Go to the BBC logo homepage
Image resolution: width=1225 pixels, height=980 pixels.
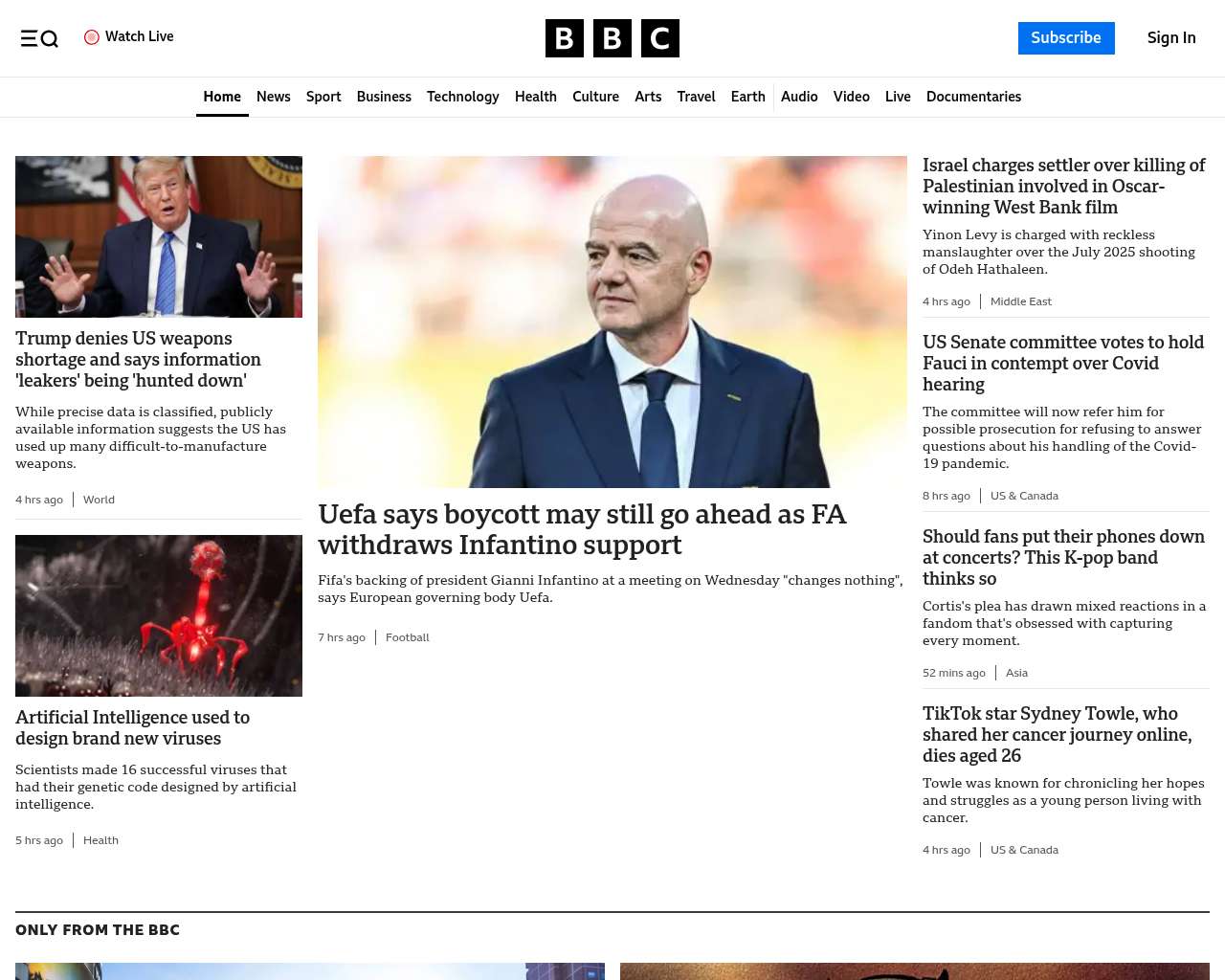612,38
